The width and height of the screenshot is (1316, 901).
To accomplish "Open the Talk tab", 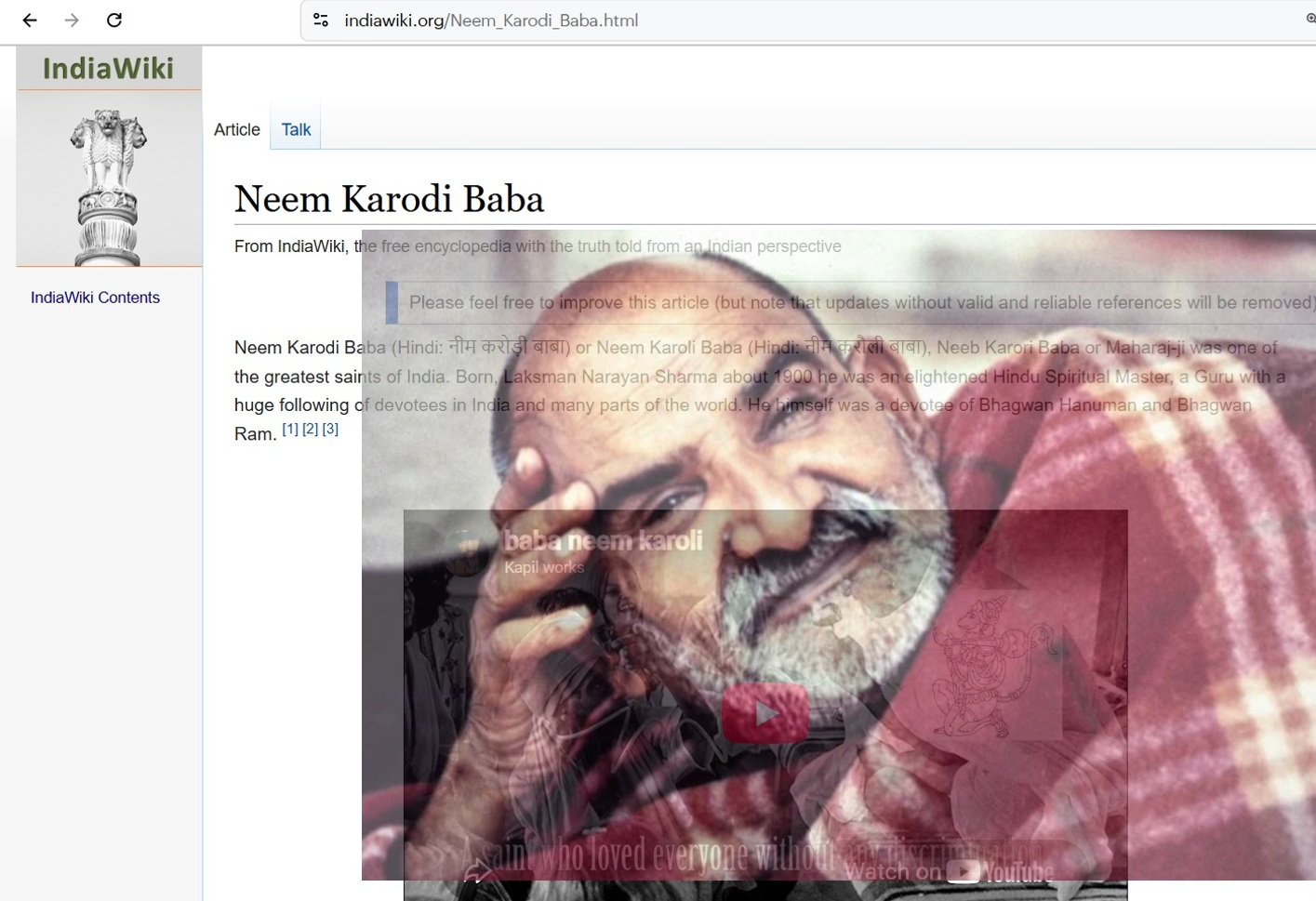I will click(x=296, y=130).
